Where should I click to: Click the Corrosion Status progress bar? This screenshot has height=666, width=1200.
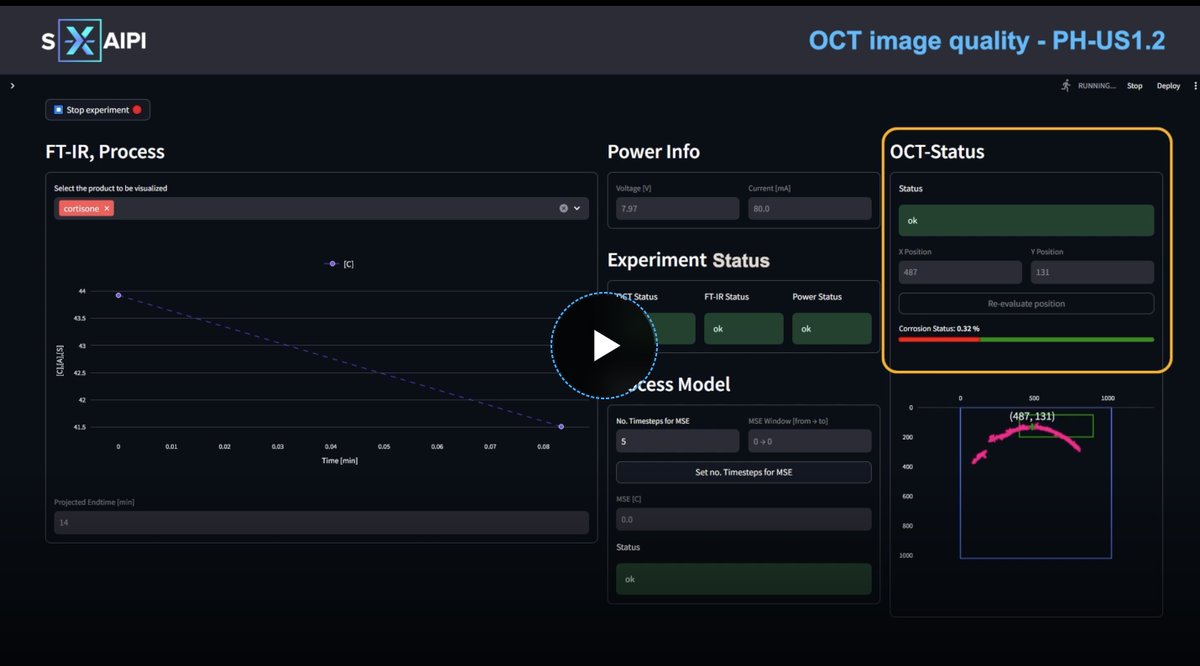[1026, 339]
